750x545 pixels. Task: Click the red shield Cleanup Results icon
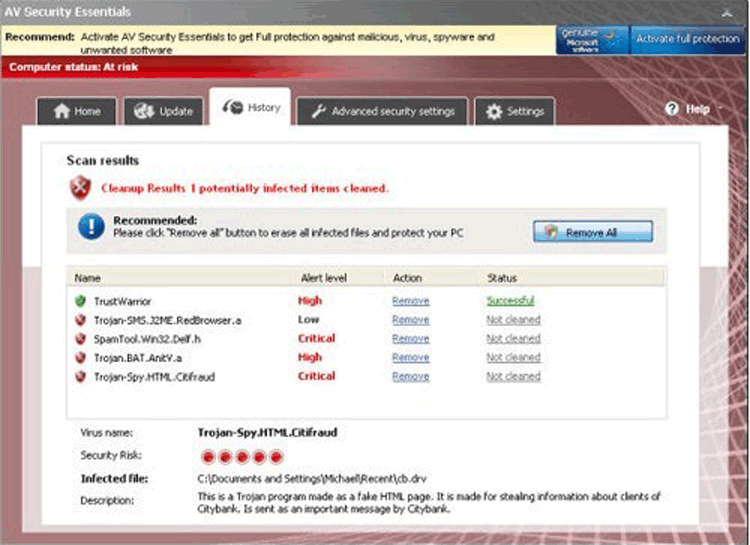[81, 187]
